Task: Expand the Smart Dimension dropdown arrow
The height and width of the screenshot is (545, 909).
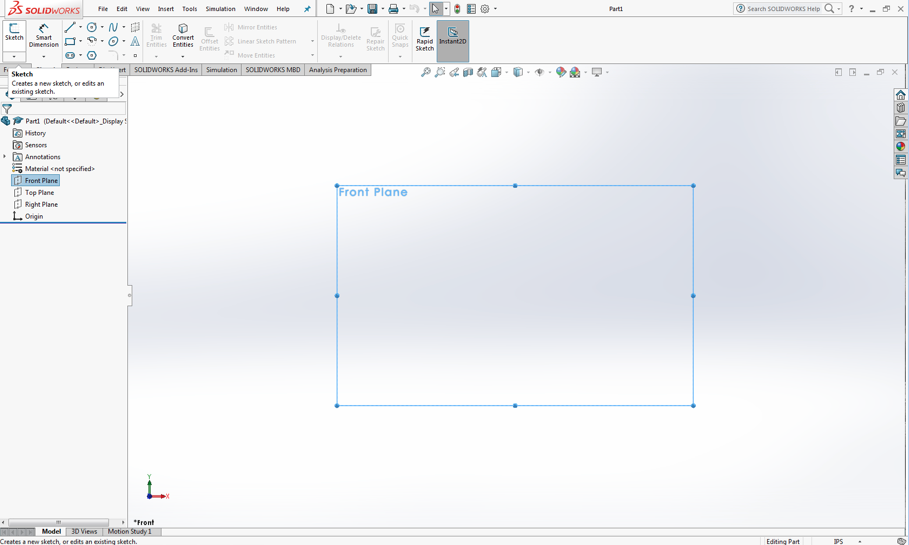Action: click(x=43, y=56)
